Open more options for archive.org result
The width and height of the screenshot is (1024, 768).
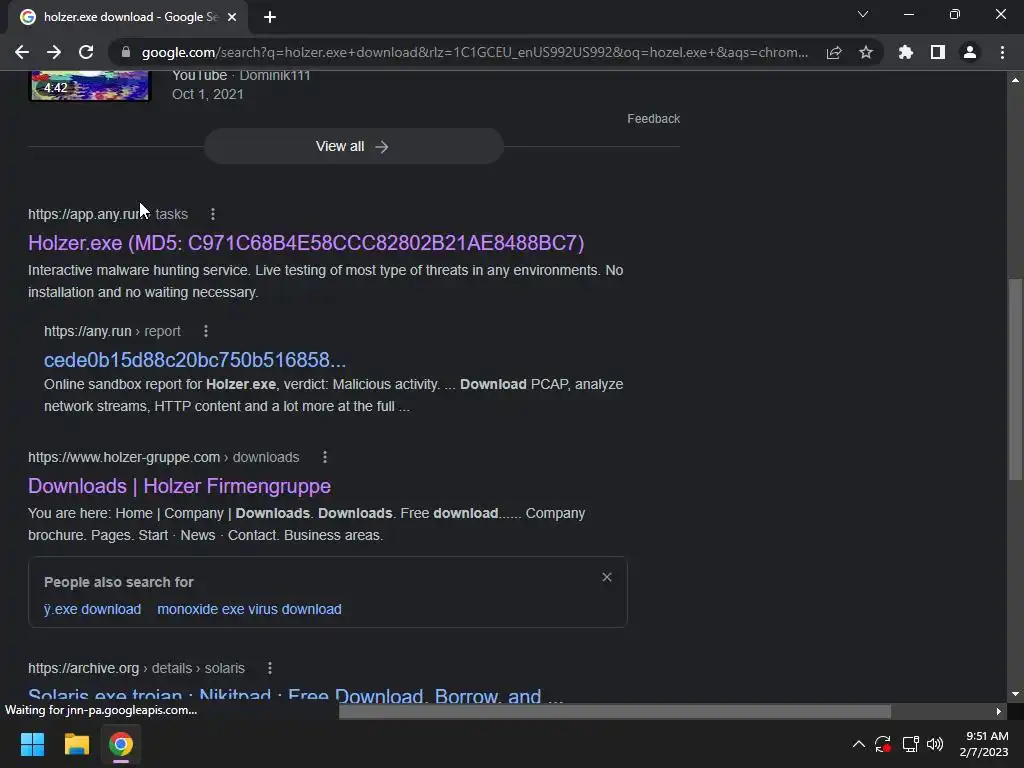point(270,668)
